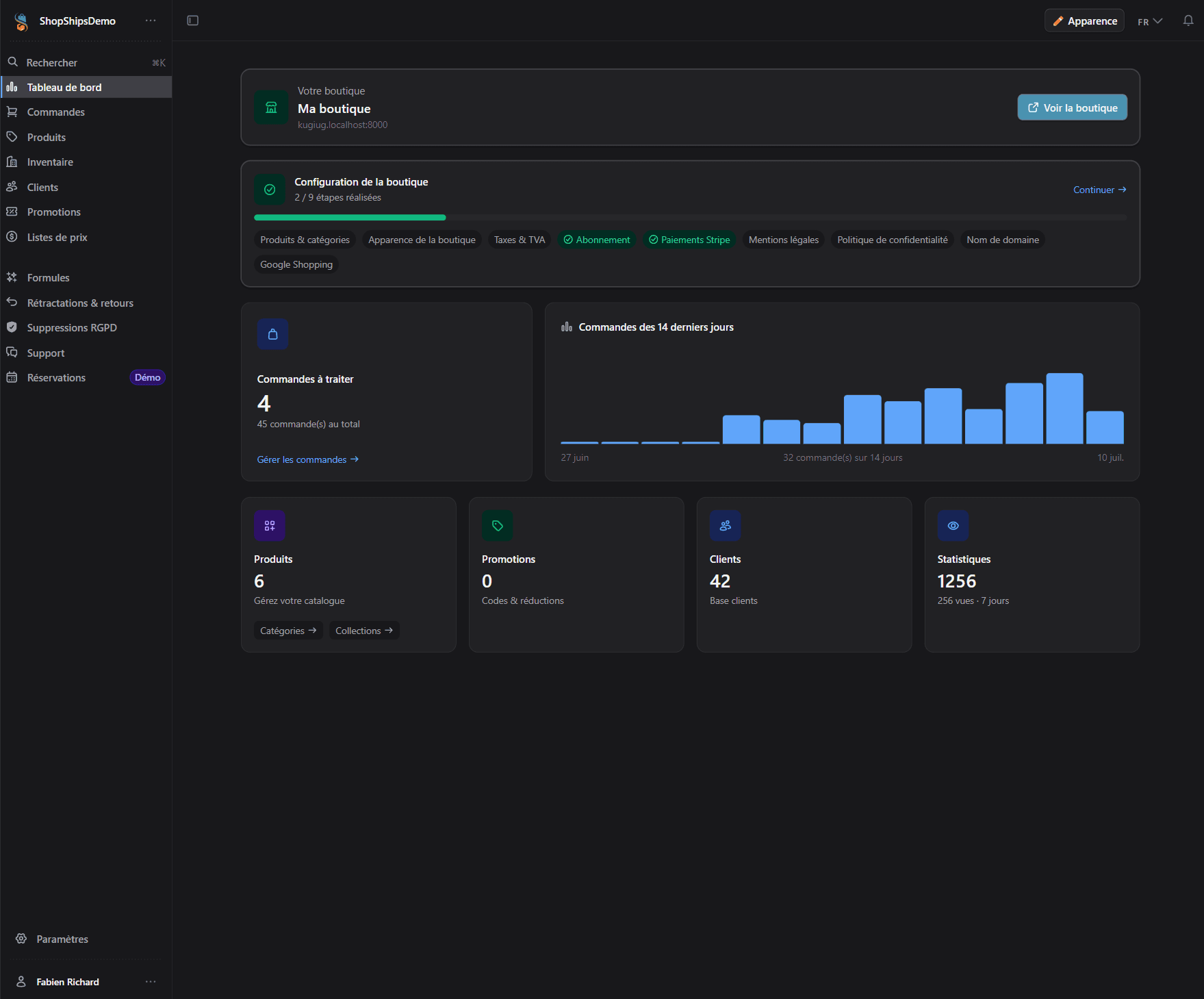Image resolution: width=1204 pixels, height=999 pixels.
Task: Open the FR language dropdown
Action: 1150,21
